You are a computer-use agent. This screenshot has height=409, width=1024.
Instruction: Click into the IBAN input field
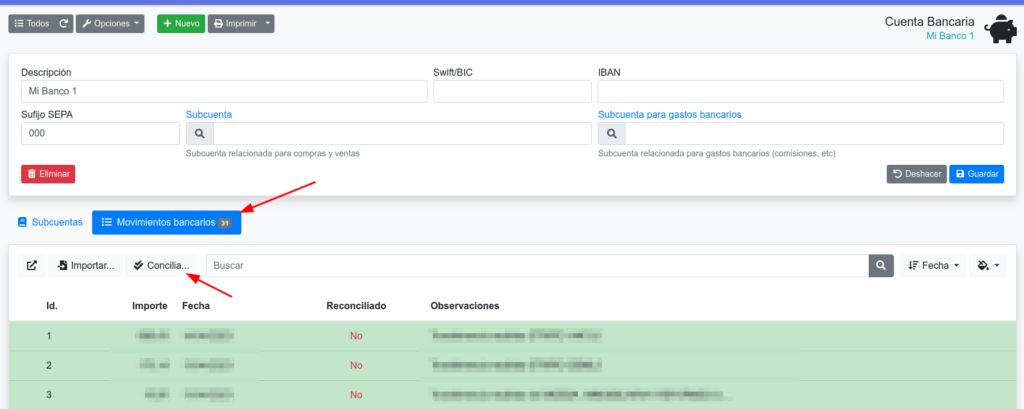tap(800, 91)
